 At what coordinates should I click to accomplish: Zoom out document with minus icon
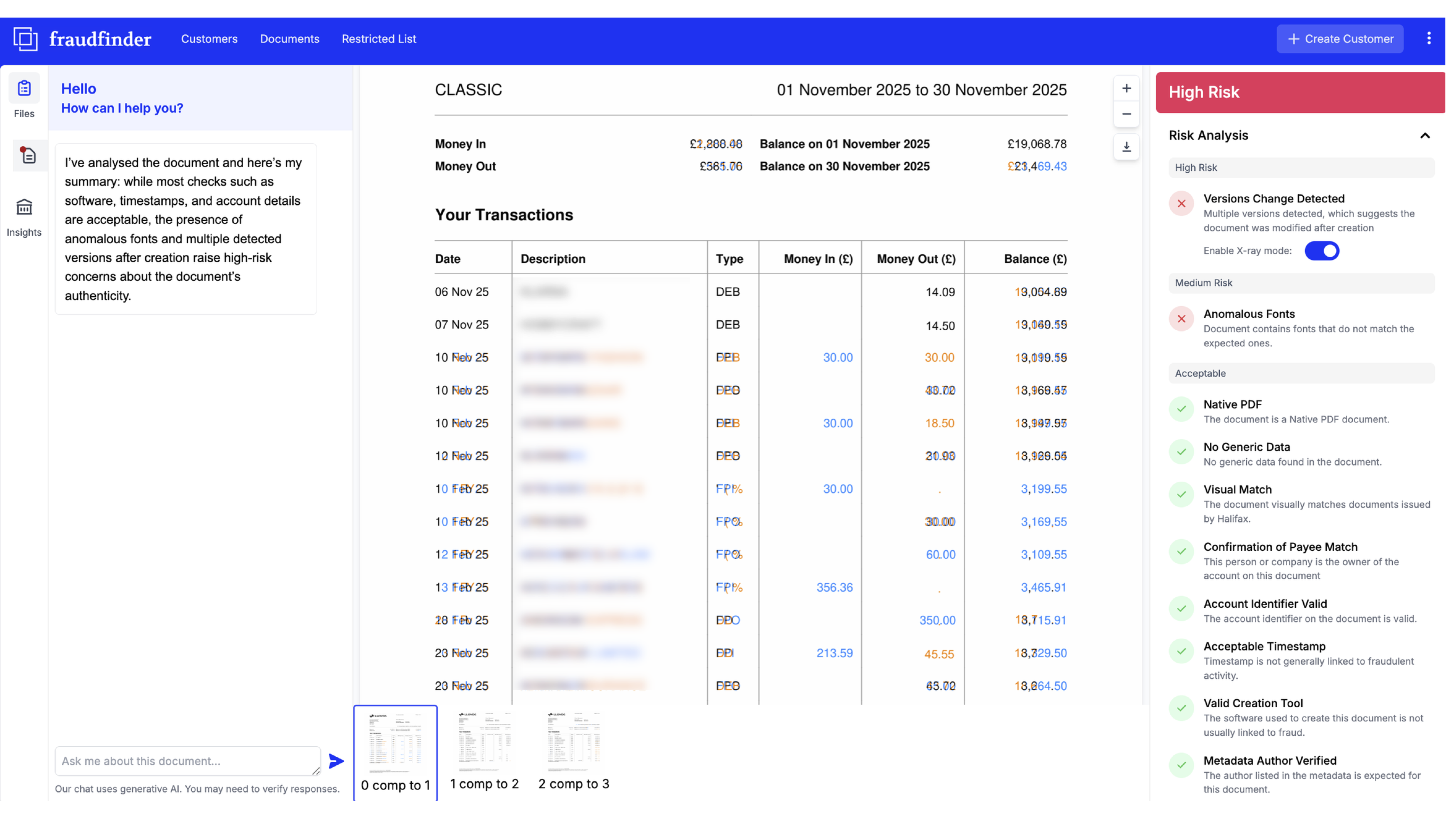coord(1126,114)
